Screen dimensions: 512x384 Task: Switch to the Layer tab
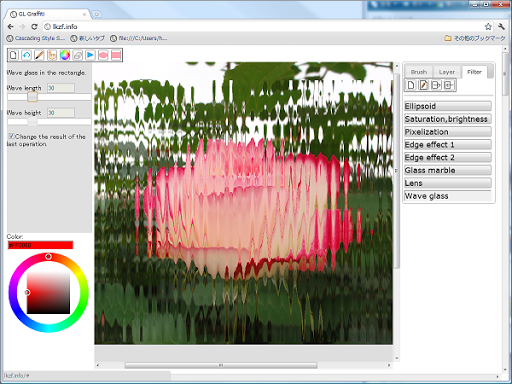coord(447,72)
